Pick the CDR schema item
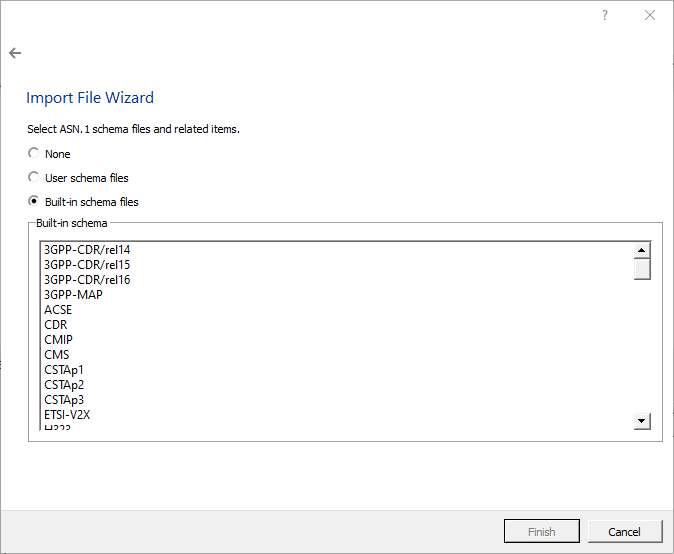 point(56,325)
